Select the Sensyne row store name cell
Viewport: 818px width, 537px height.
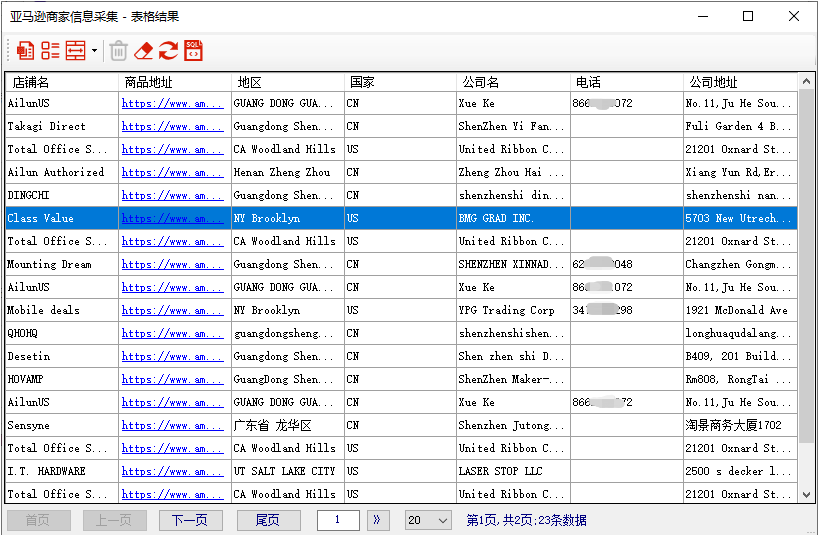(x=61, y=426)
